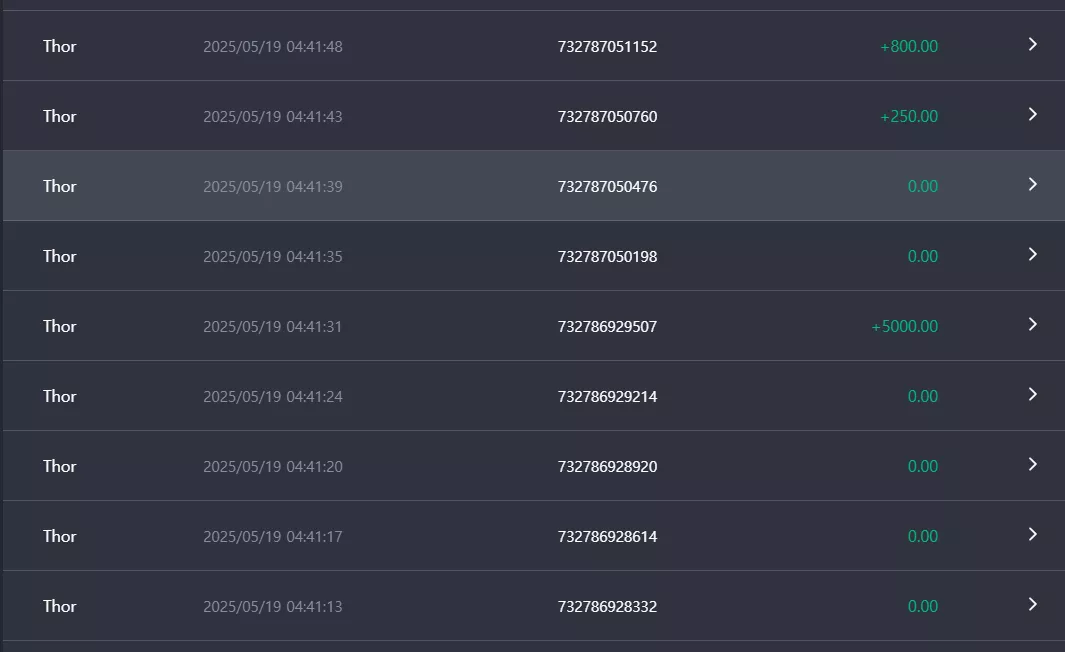Open details arrow for the +250.00 row
This screenshot has height=652, width=1065.
[x=1032, y=114]
